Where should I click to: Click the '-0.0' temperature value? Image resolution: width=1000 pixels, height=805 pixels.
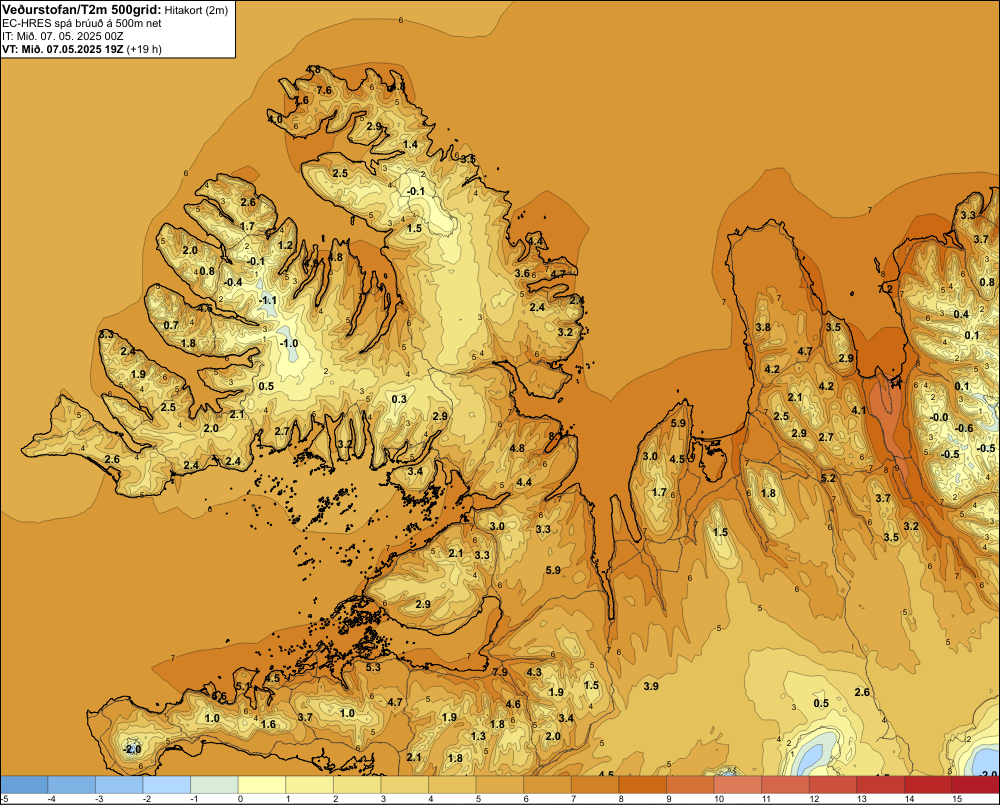pyautogui.click(x=939, y=417)
